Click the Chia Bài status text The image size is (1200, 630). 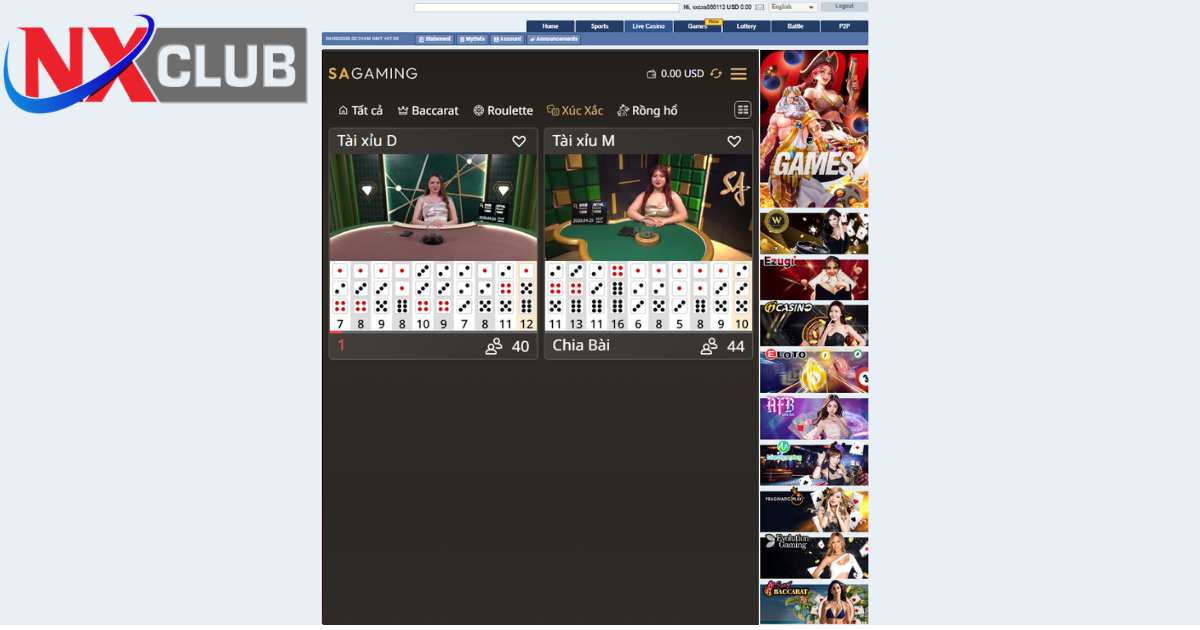click(x=581, y=346)
